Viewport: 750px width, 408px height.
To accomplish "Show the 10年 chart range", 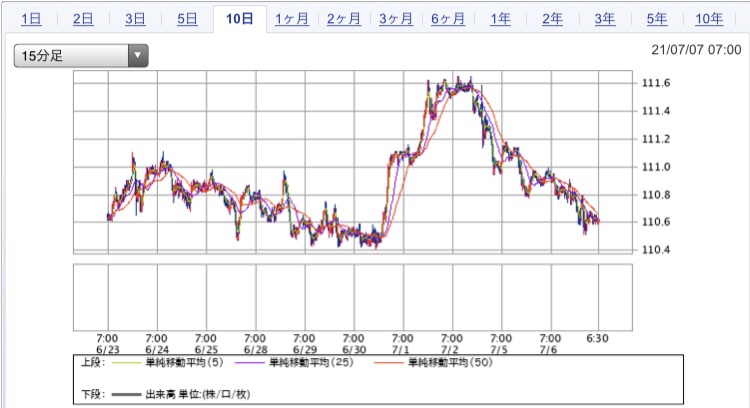I will point(709,19).
